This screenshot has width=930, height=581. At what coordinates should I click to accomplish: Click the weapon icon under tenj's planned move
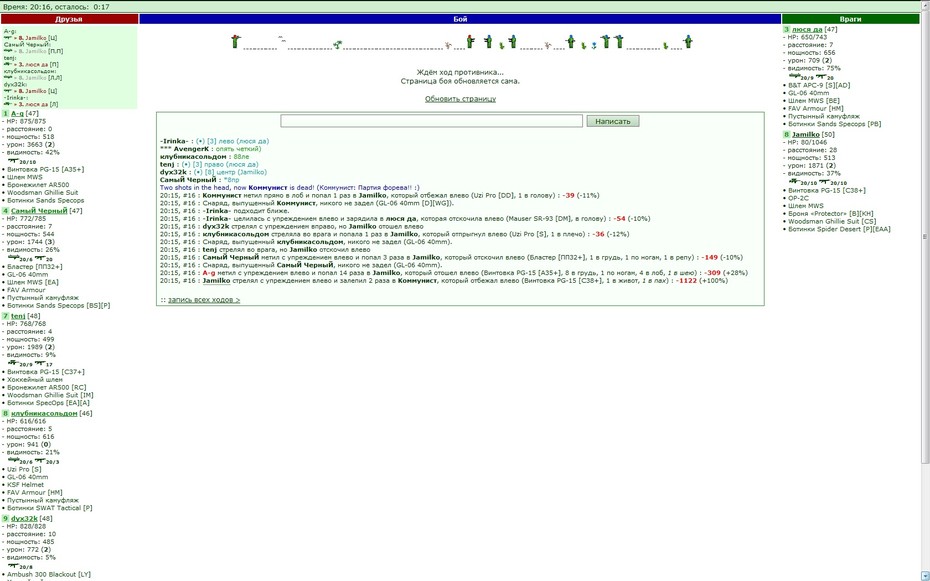7,64
